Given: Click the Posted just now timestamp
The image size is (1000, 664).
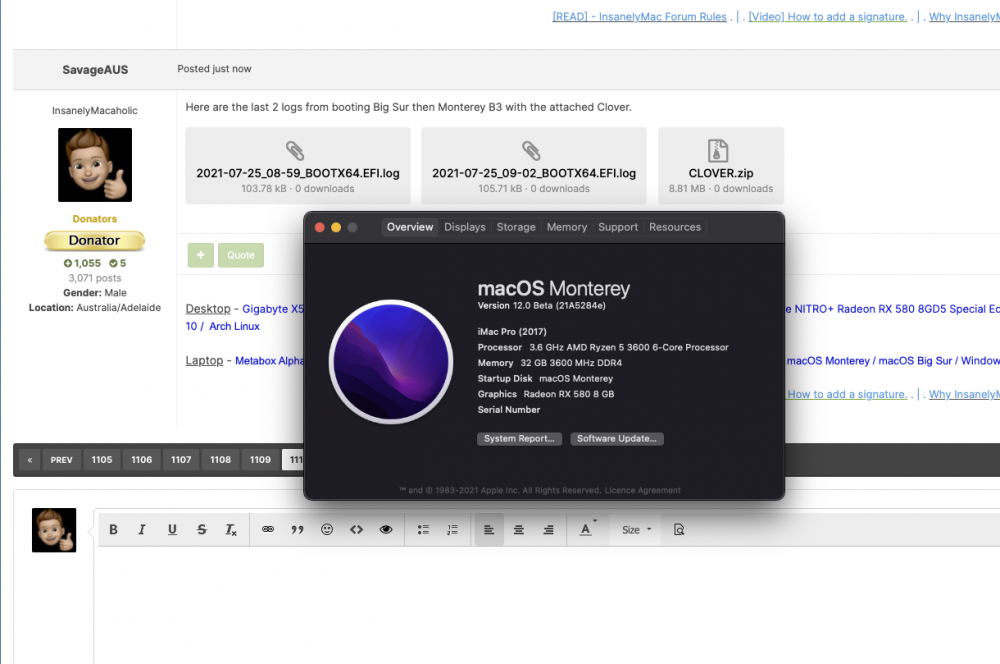Looking at the screenshot, I should [214, 69].
